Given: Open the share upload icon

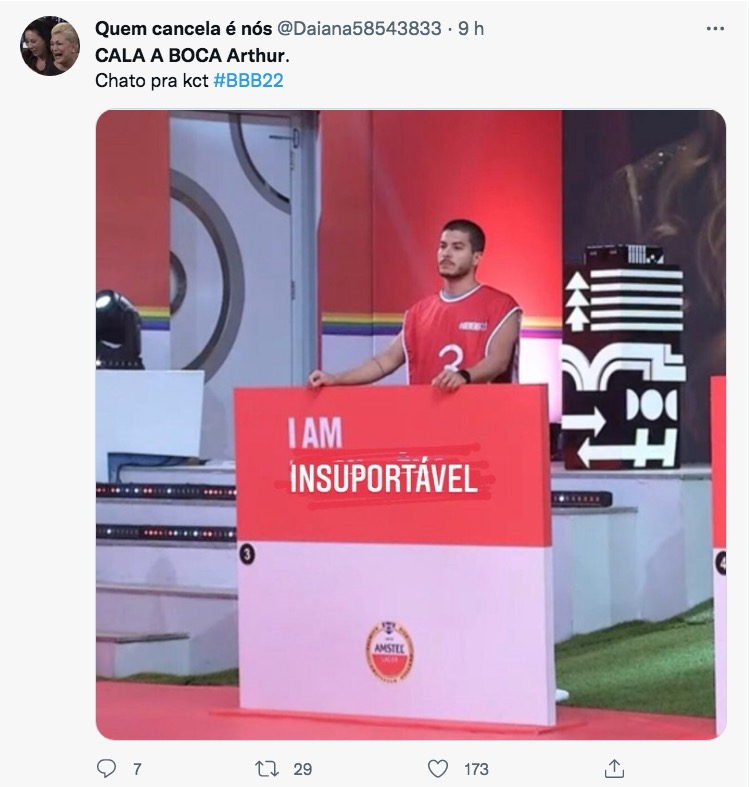Looking at the screenshot, I should coord(613,768).
